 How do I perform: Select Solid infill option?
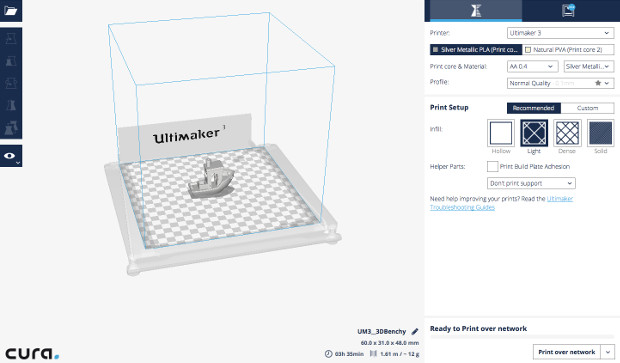tap(600, 133)
